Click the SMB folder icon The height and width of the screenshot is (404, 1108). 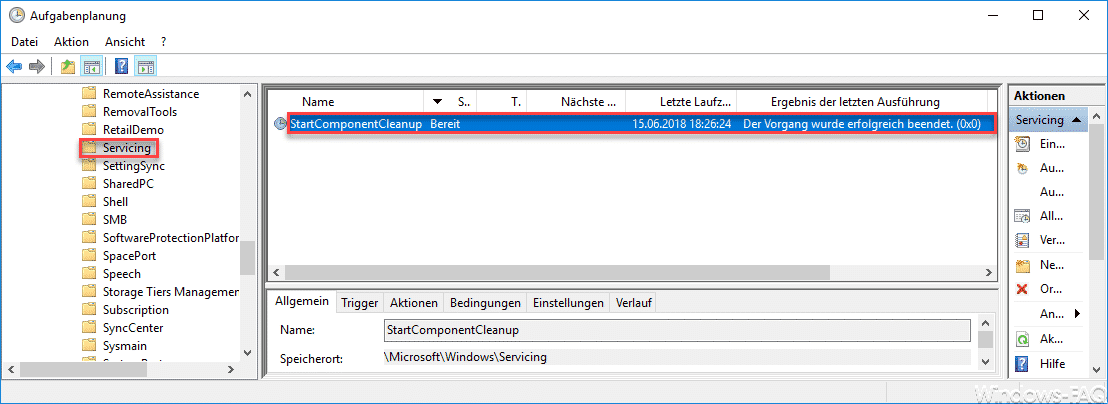coord(88,220)
